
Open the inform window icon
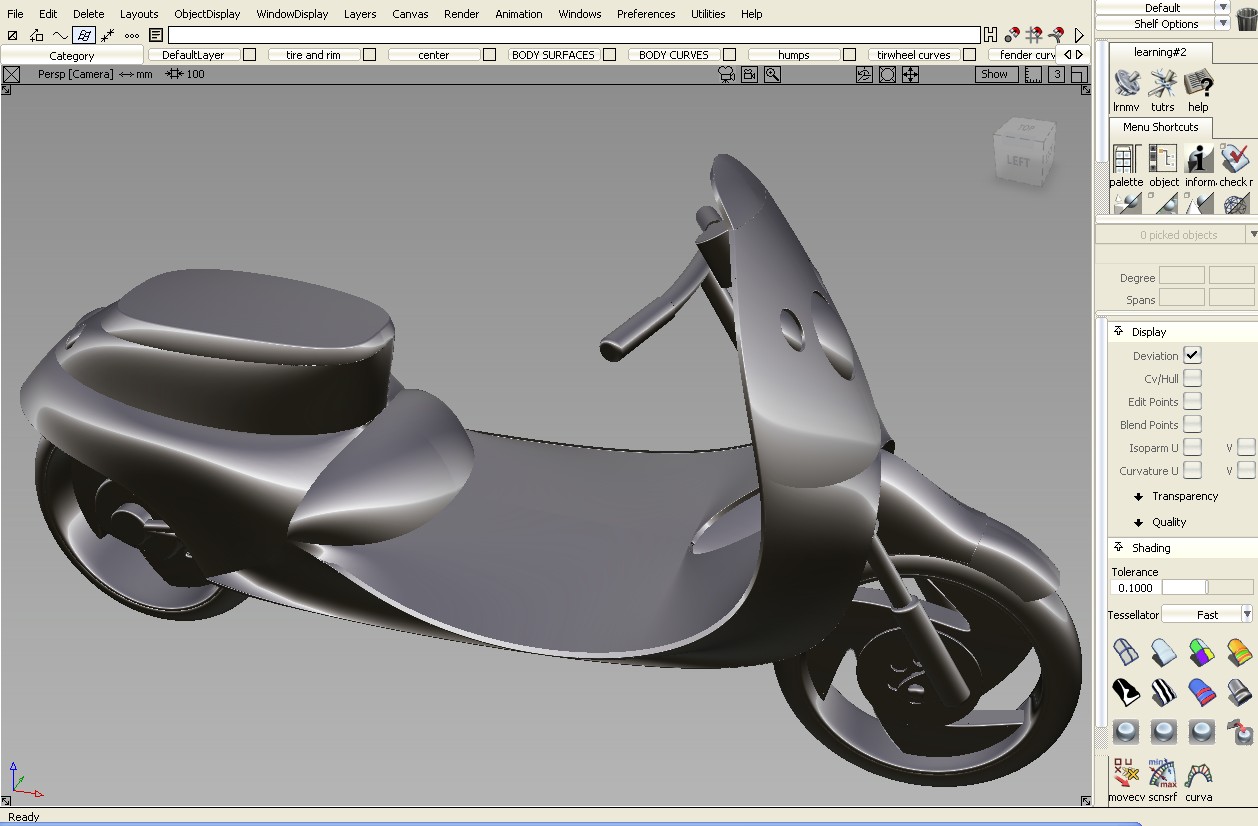[1198, 160]
